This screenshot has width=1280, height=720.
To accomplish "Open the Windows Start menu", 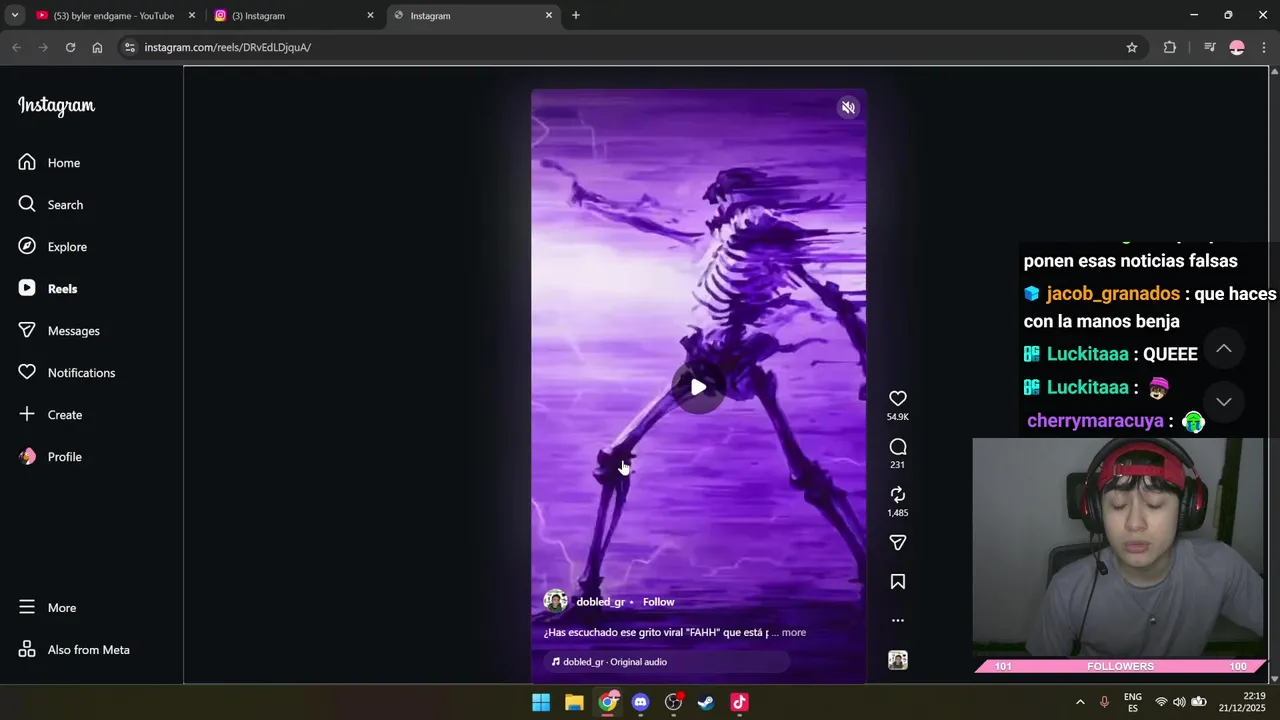I will [x=541, y=702].
